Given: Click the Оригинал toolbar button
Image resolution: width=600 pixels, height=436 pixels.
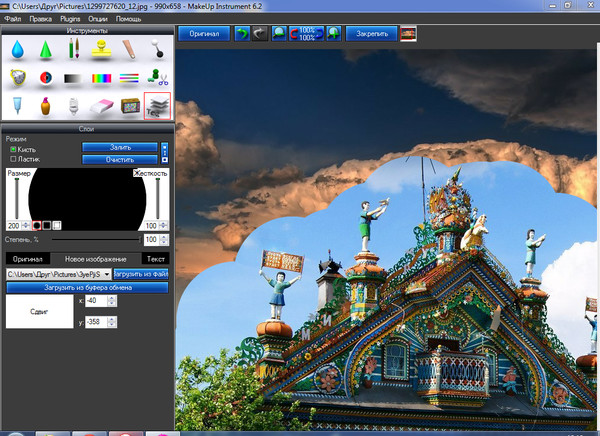Looking at the screenshot, I should point(204,34).
